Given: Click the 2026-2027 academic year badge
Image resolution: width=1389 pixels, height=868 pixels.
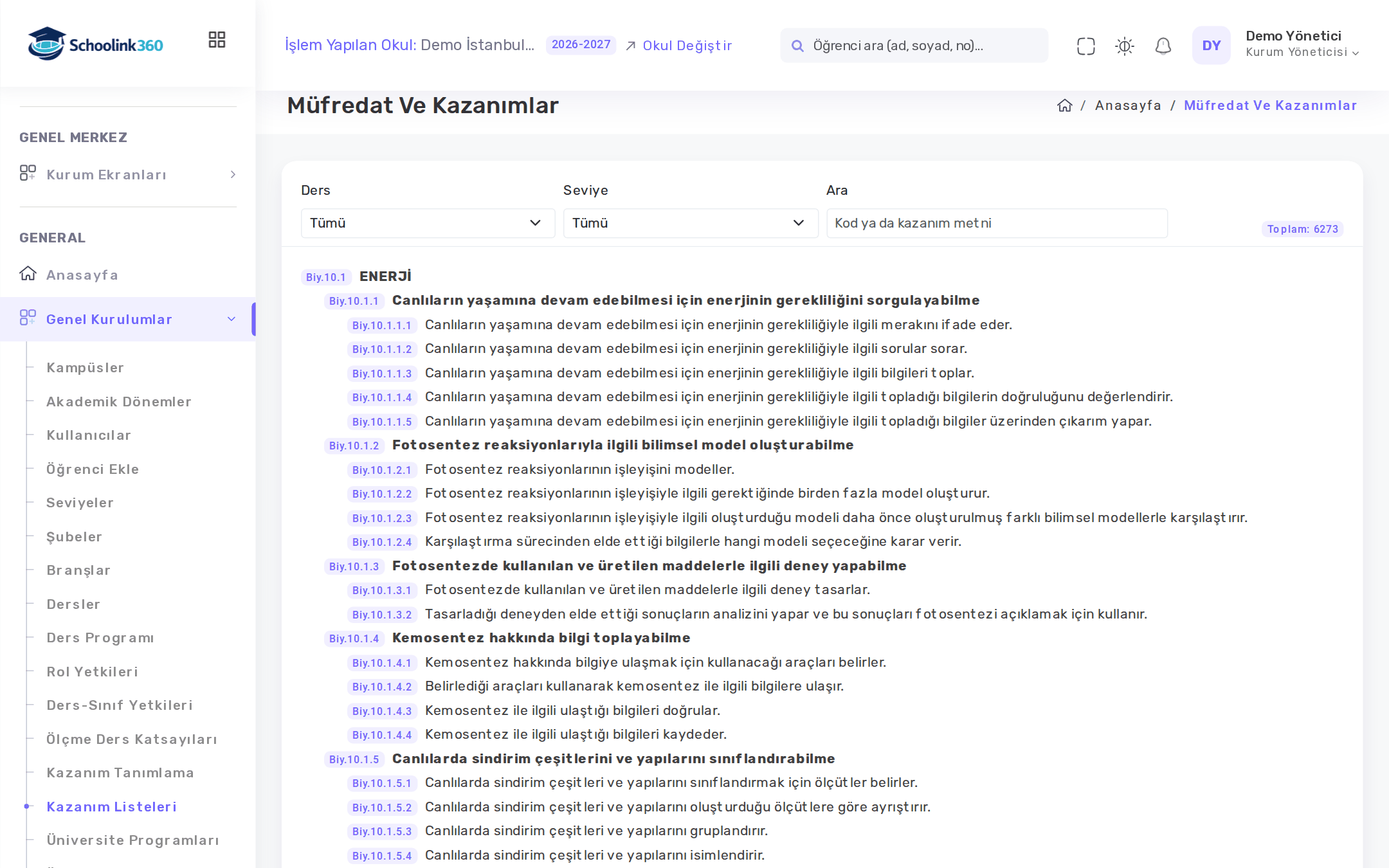Looking at the screenshot, I should coord(581,44).
